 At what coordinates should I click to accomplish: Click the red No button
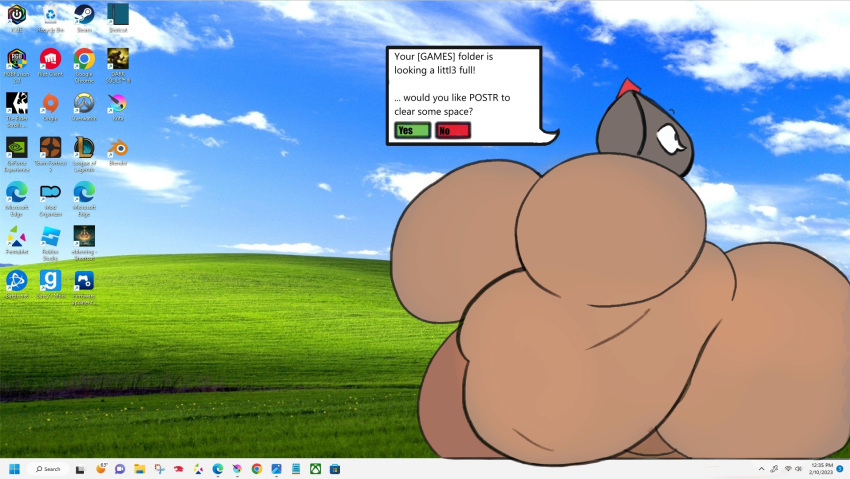point(452,131)
